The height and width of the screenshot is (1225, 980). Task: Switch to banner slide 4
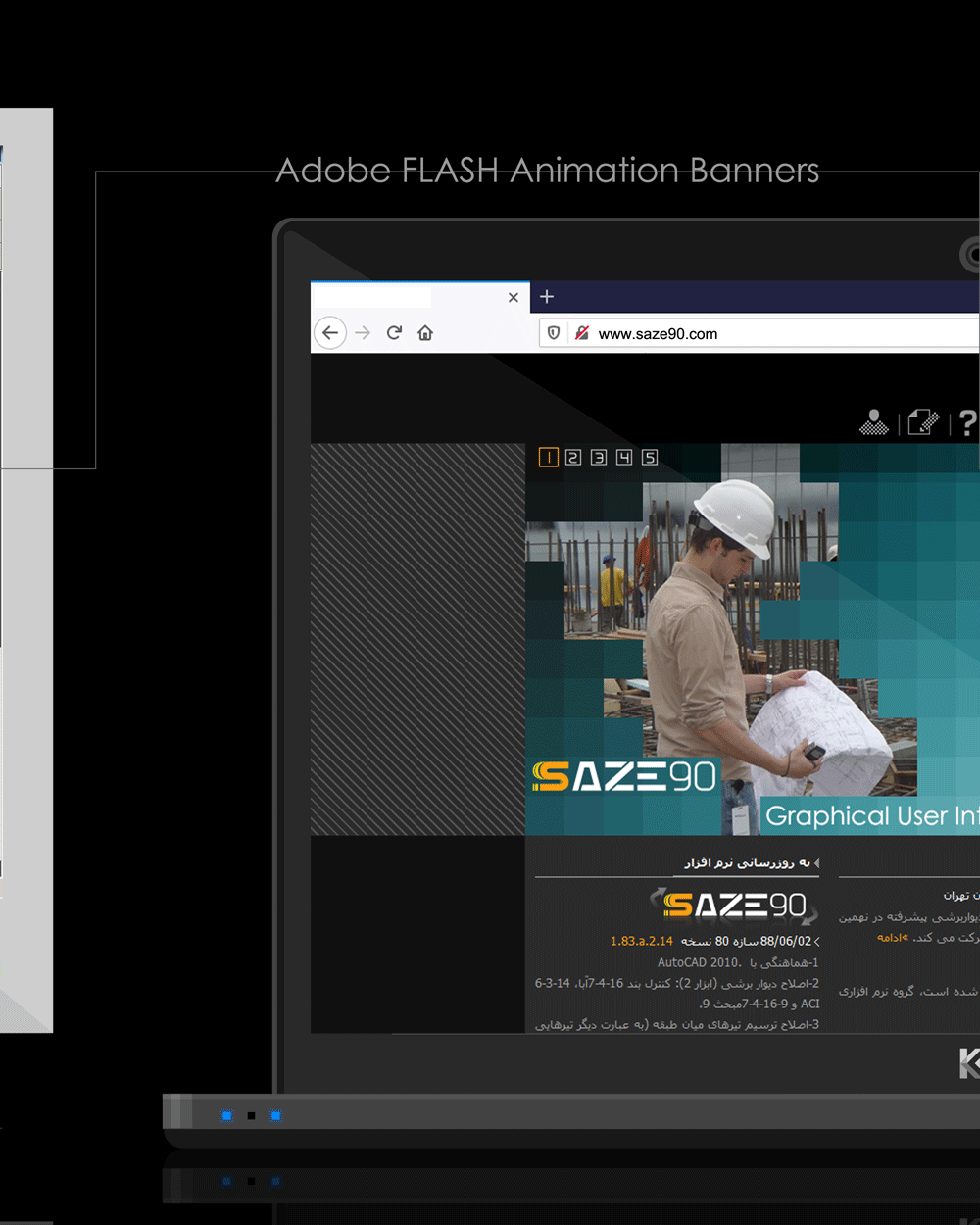pos(624,458)
